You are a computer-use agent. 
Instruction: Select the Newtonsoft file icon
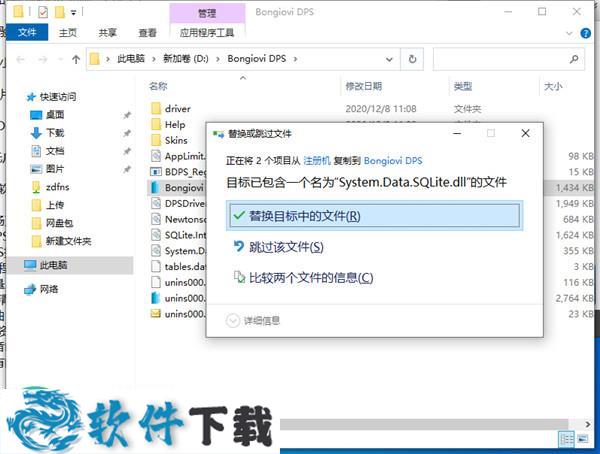pos(156,219)
